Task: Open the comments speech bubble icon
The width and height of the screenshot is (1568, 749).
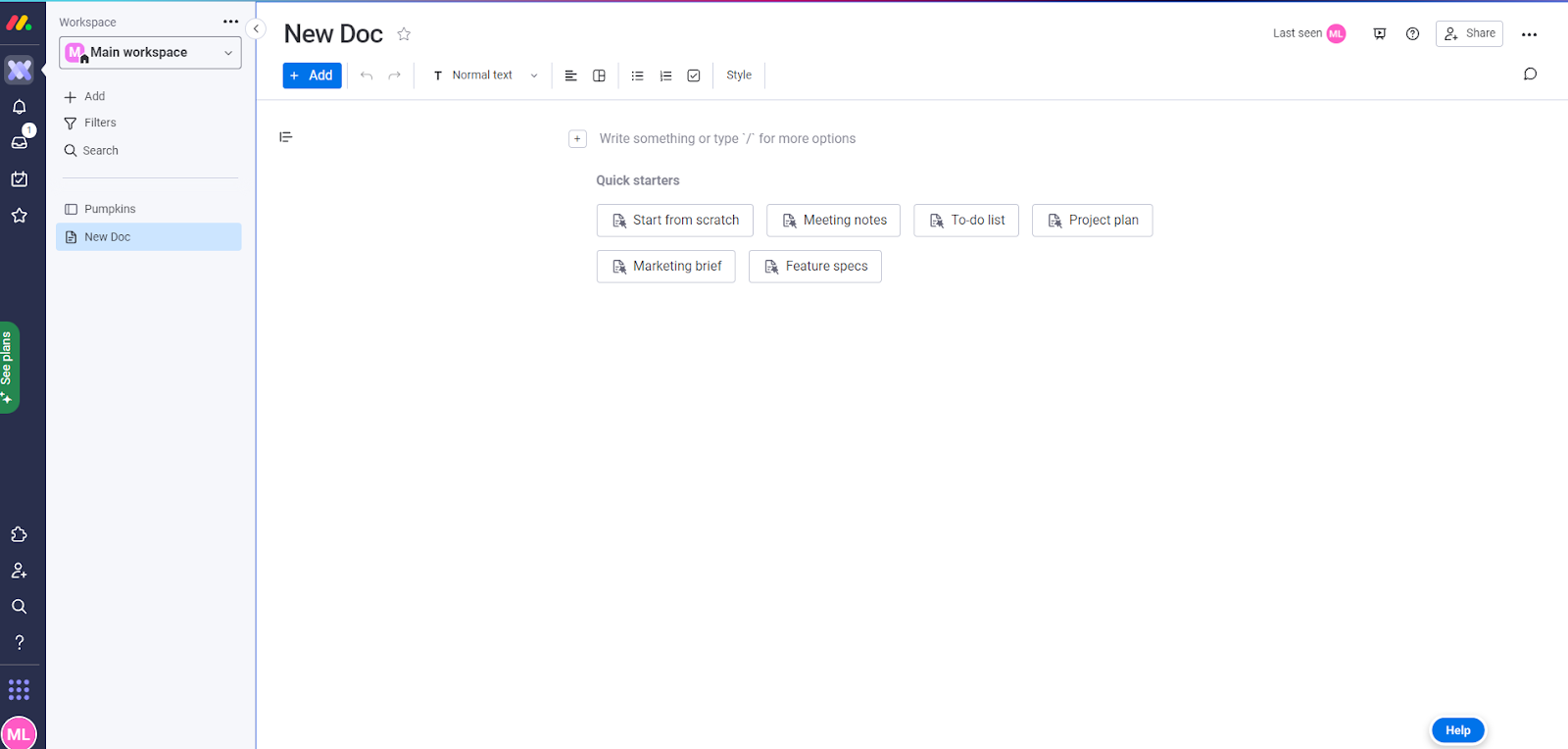Action: [1530, 75]
